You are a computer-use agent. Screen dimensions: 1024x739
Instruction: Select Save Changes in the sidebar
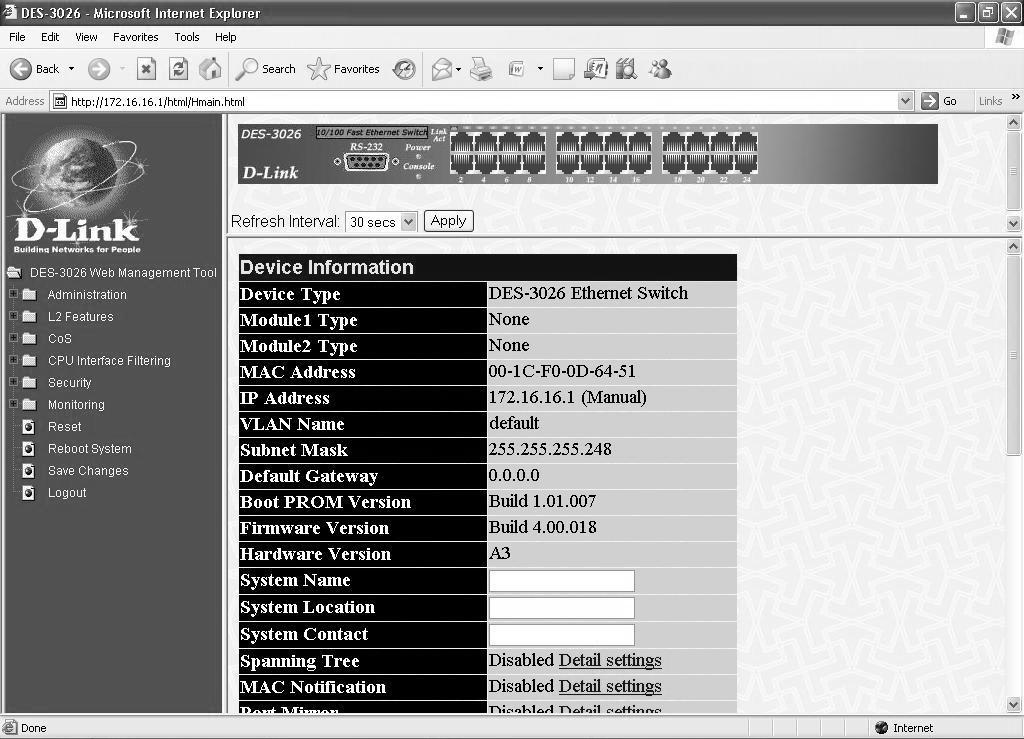(x=88, y=471)
